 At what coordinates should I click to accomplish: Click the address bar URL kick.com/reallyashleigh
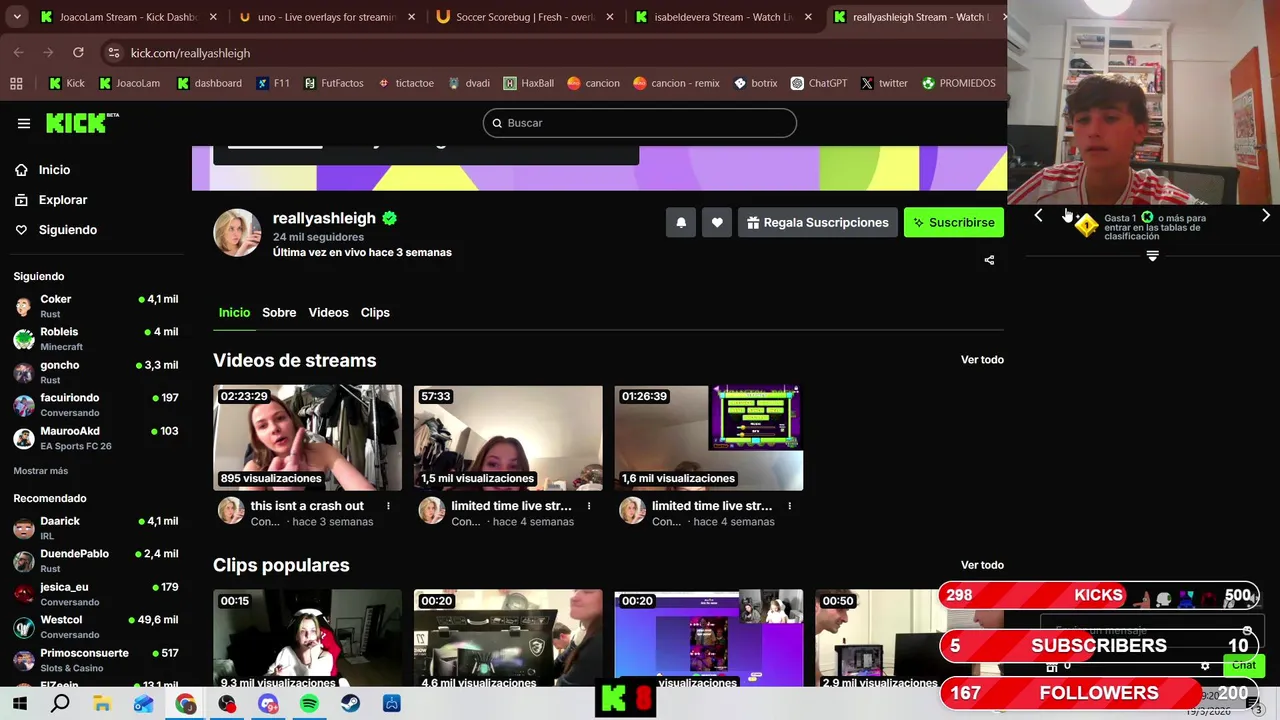[x=190, y=52]
